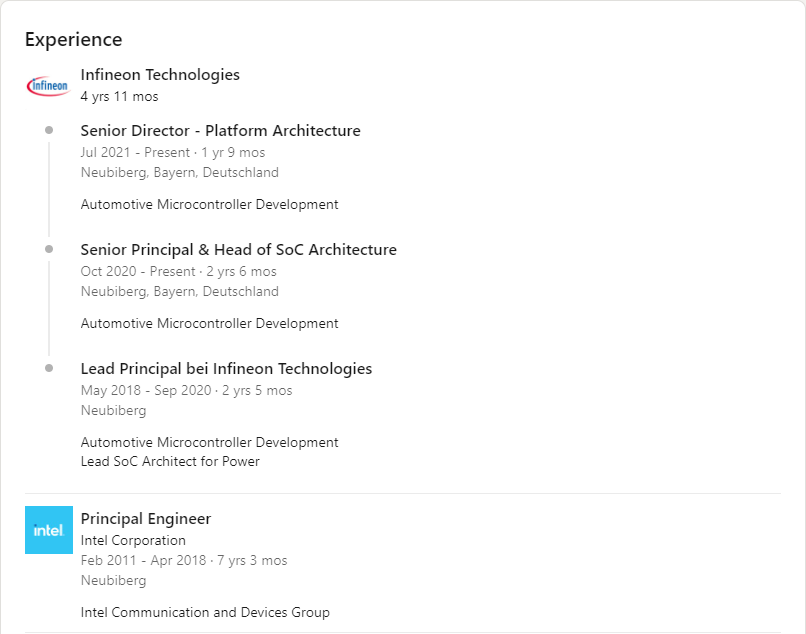Click the Intel company logo
The width and height of the screenshot is (806, 634).
click(49, 530)
